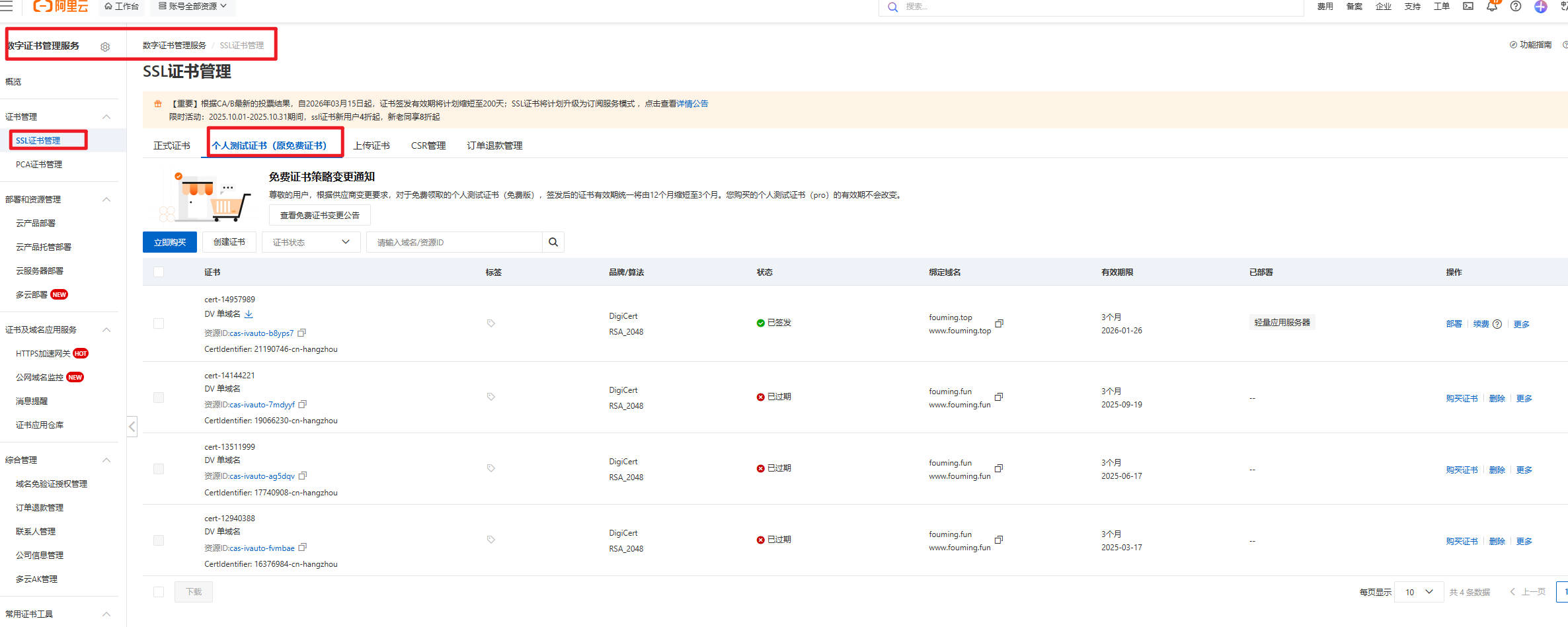Select the cert-14957989 row checkbox

click(x=159, y=323)
